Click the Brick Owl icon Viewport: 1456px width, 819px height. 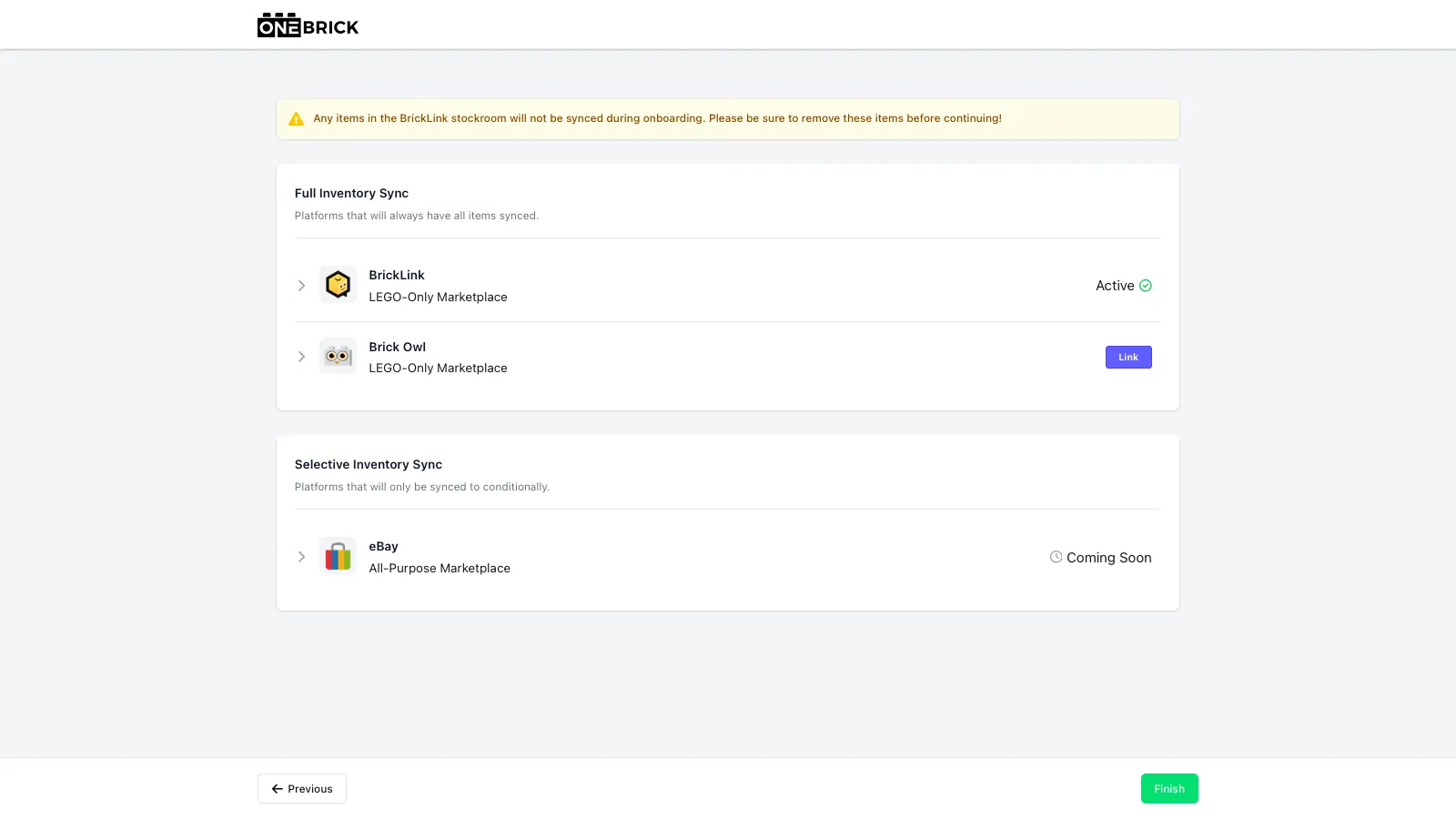[338, 356]
